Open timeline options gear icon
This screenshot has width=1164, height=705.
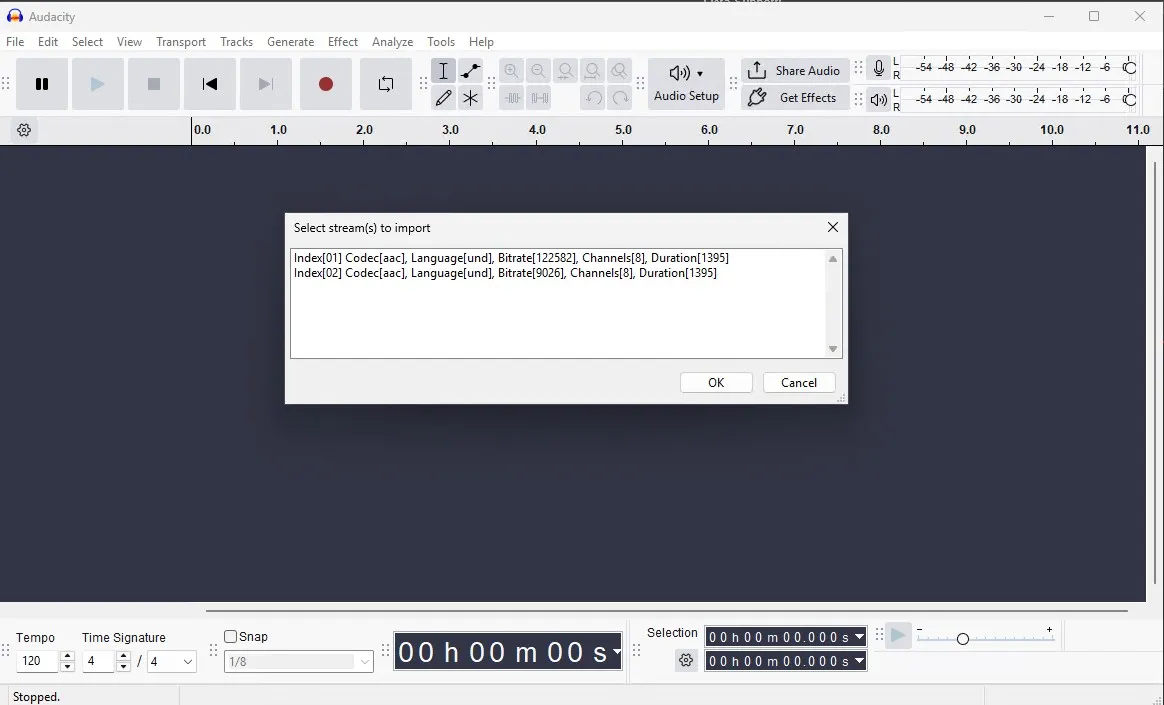25,130
